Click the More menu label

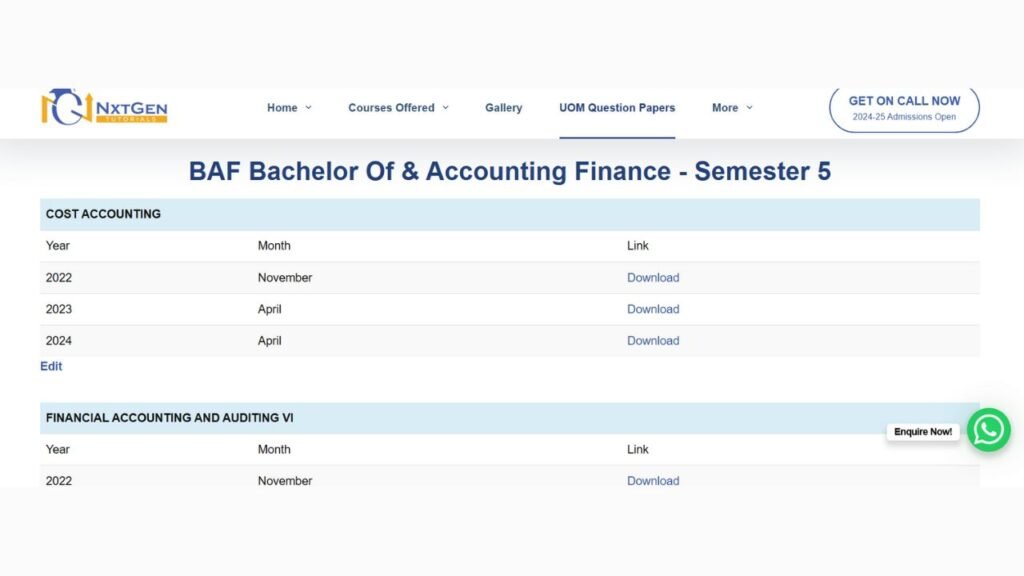tap(724, 108)
